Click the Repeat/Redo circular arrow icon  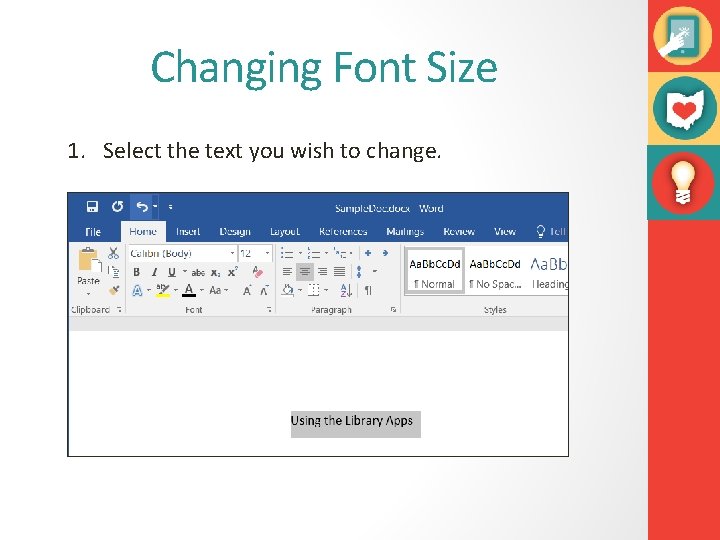tap(118, 207)
